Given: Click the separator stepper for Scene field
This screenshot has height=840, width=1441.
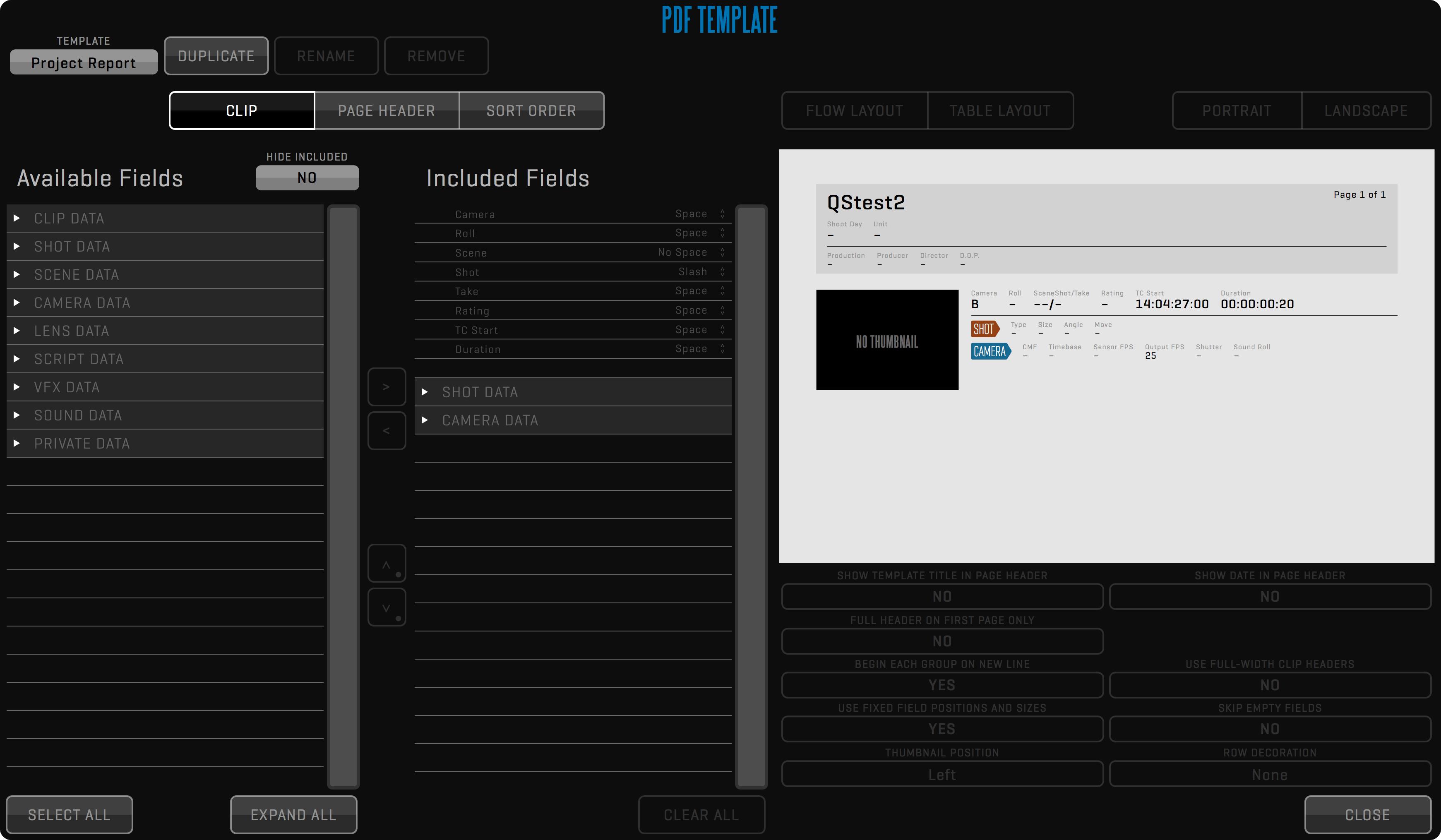Looking at the screenshot, I should (722, 252).
